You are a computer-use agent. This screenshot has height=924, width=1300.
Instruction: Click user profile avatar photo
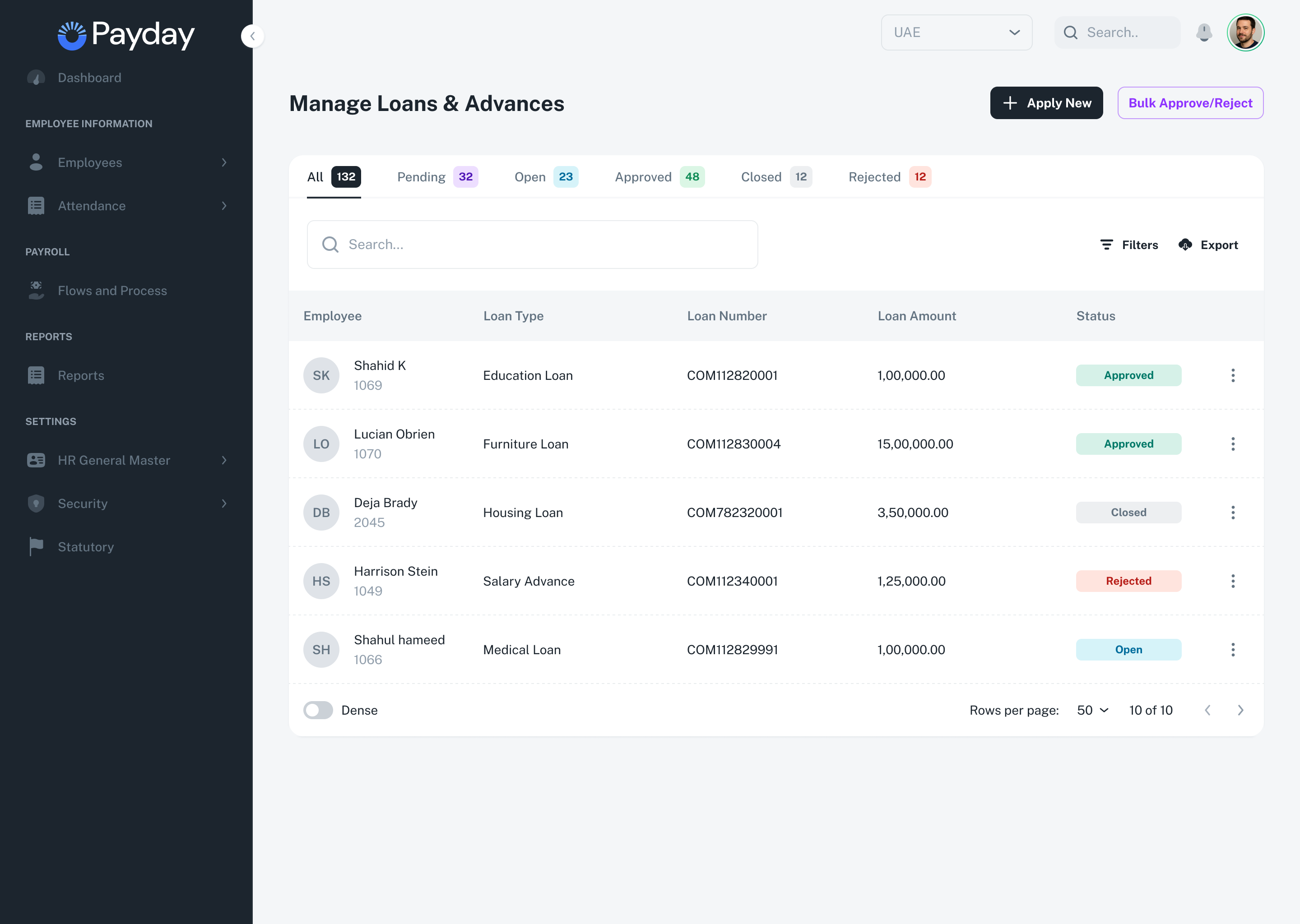click(1245, 32)
